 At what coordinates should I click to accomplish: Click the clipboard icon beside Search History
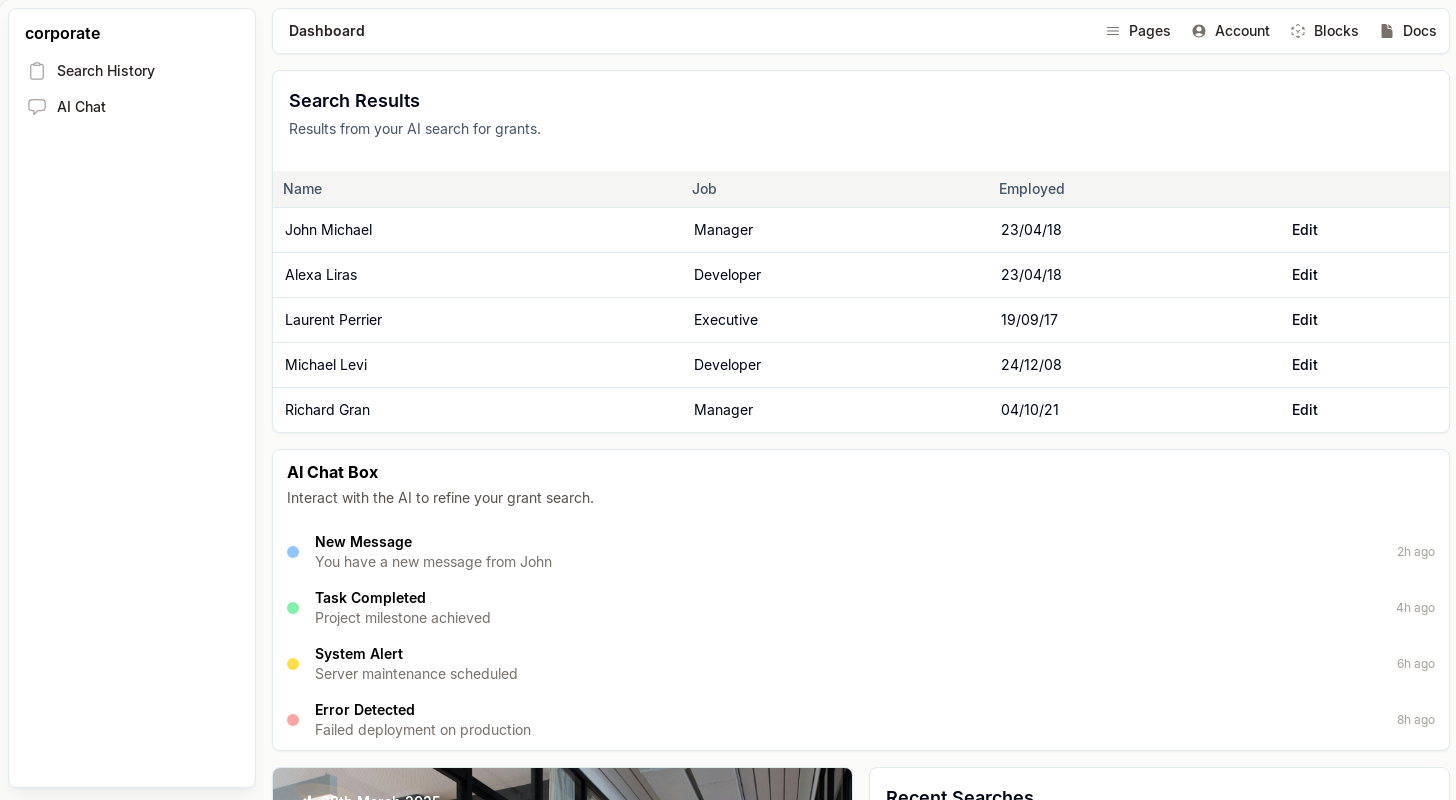click(37, 71)
